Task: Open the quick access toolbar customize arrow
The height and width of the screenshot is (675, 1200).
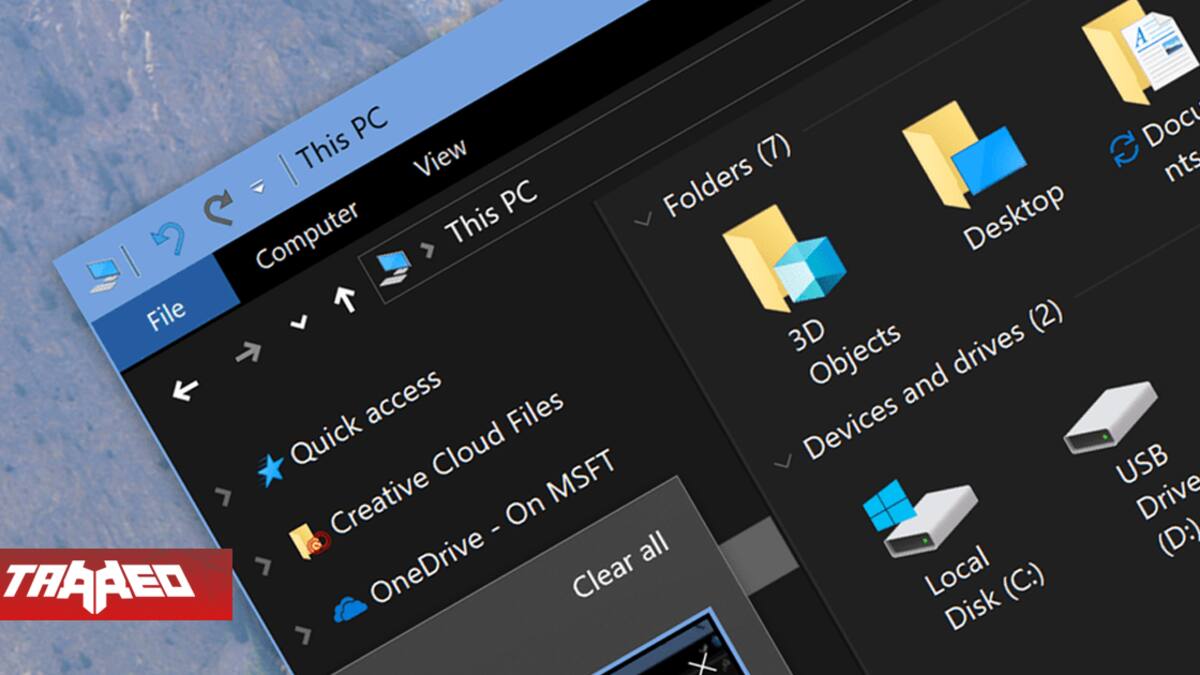Action: point(257,187)
